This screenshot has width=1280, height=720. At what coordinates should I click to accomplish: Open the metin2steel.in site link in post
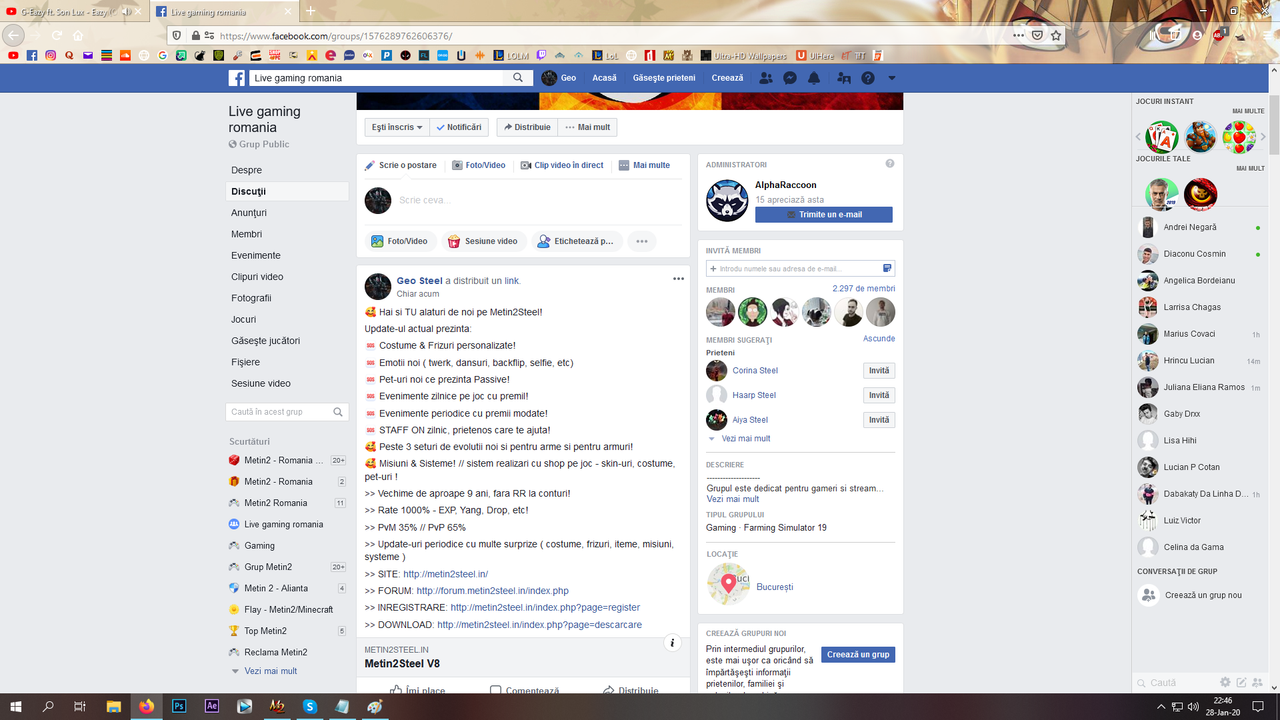[445, 574]
